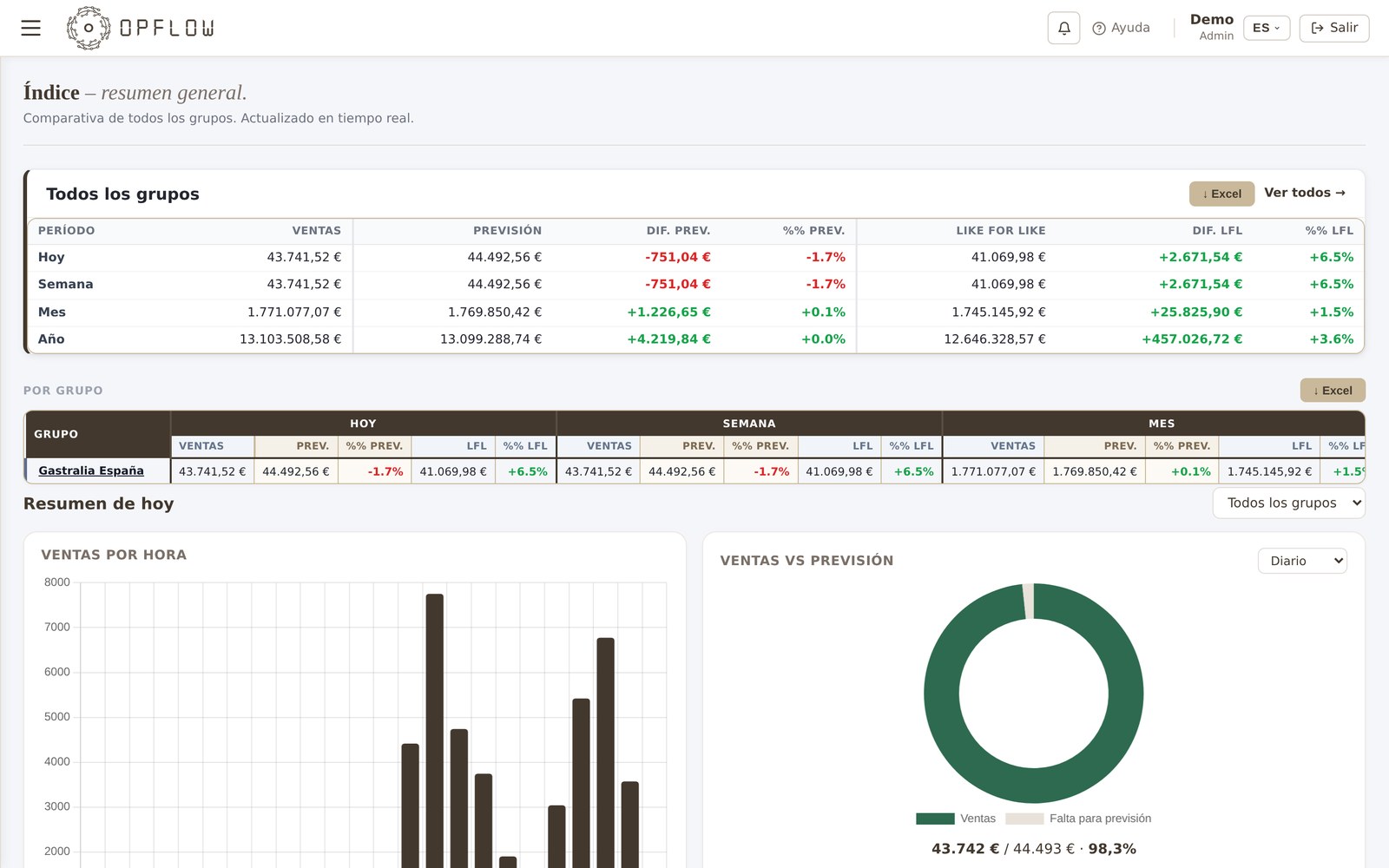Image resolution: width=1389 pixels, height=868 pixels.
Task: Click the VENTAS POR HORA chart title
Action: coord(114,555)
